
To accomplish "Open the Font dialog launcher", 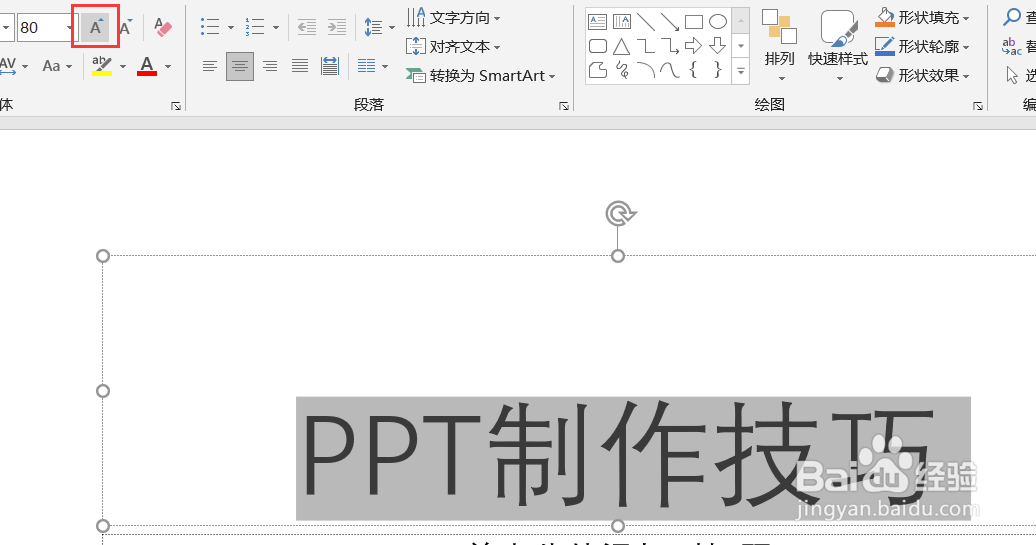I will click(176, 106).
